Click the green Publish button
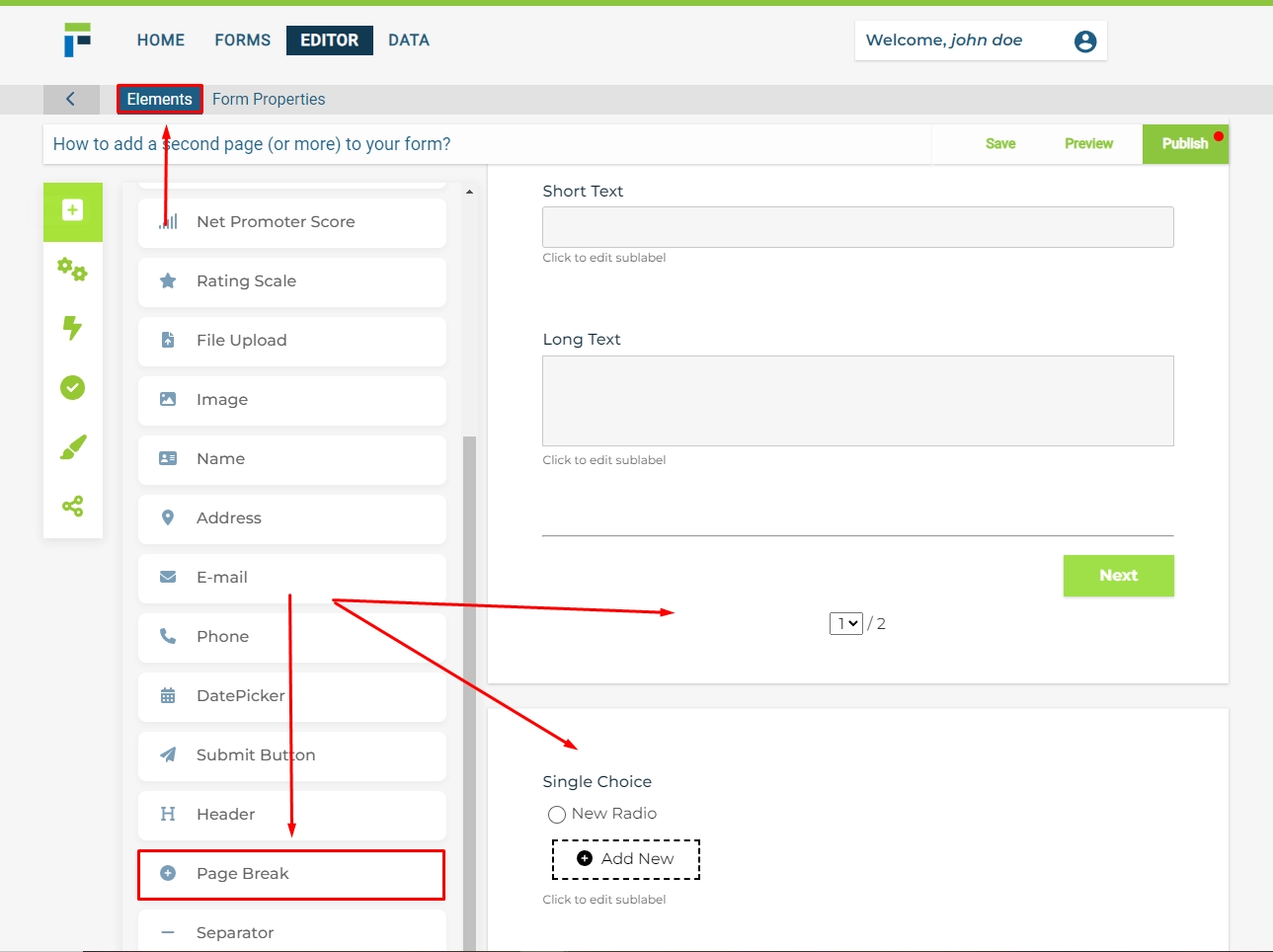 coord(1185,143)
